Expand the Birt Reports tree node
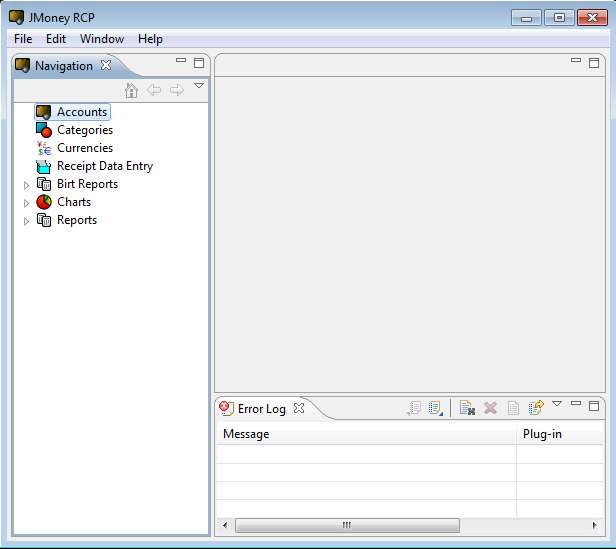616x549 pixels. point(26,185)
